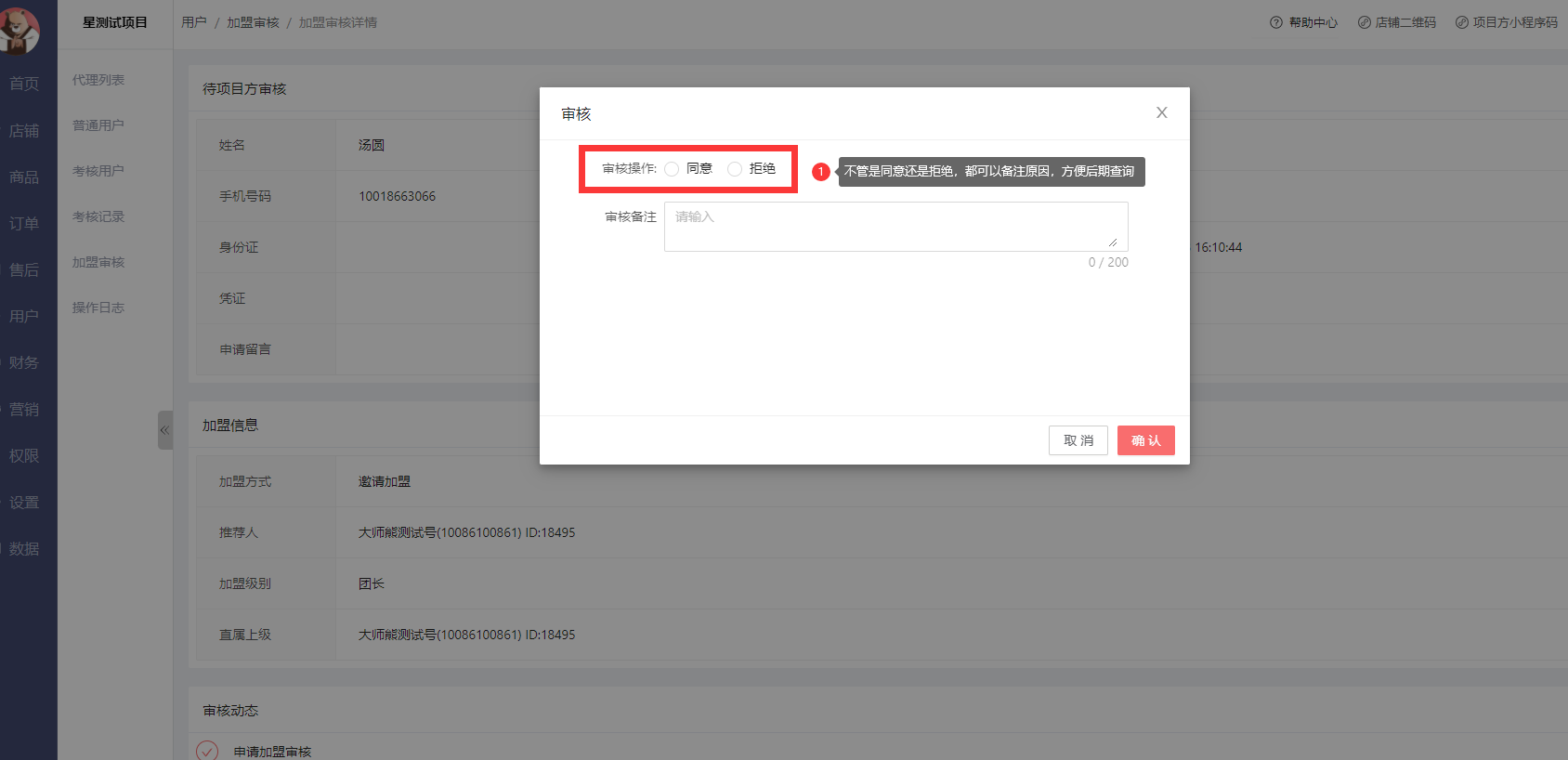The image size is (1568, 760).
Task: Click the red number 1 tooltip badge
Action: (820, 172)
